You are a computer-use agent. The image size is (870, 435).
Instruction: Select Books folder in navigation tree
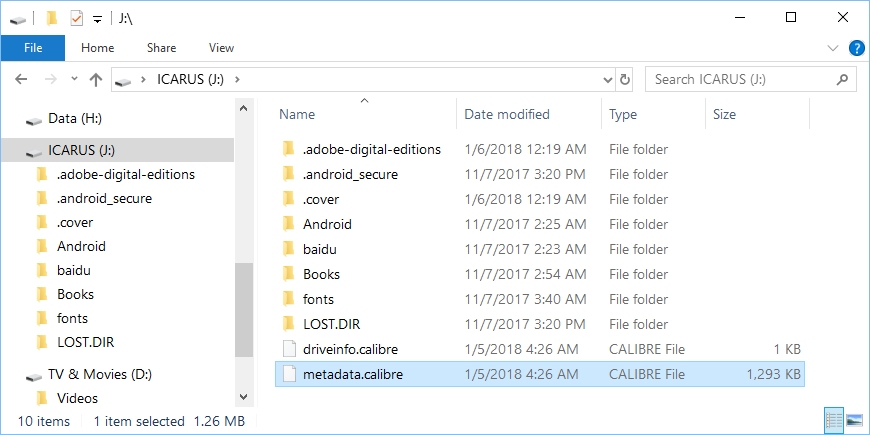pos(75,294)
